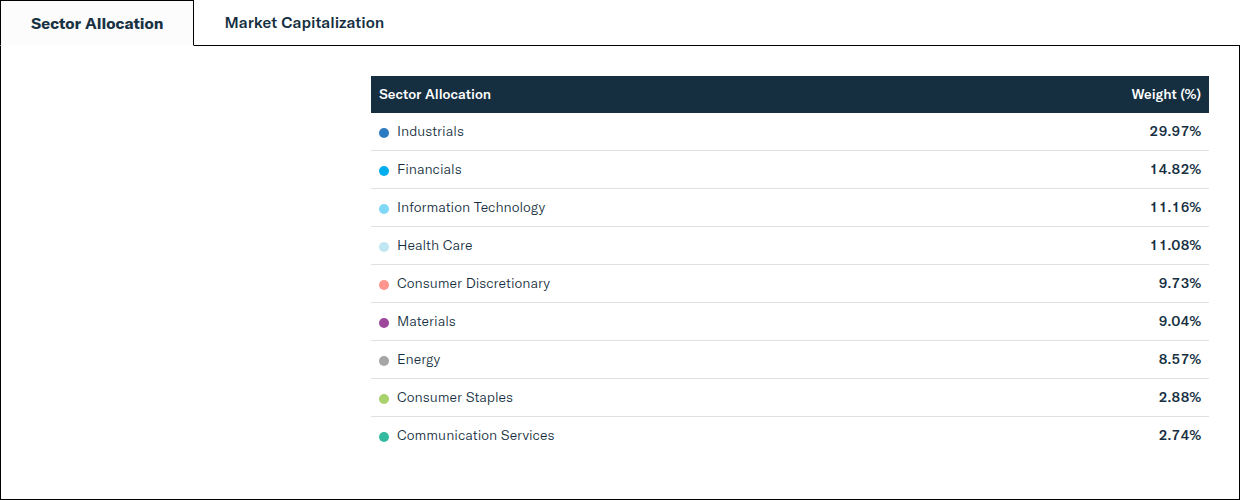
Task: Click the Consumer Discretionary pink dot
Action: click(384, 285)
